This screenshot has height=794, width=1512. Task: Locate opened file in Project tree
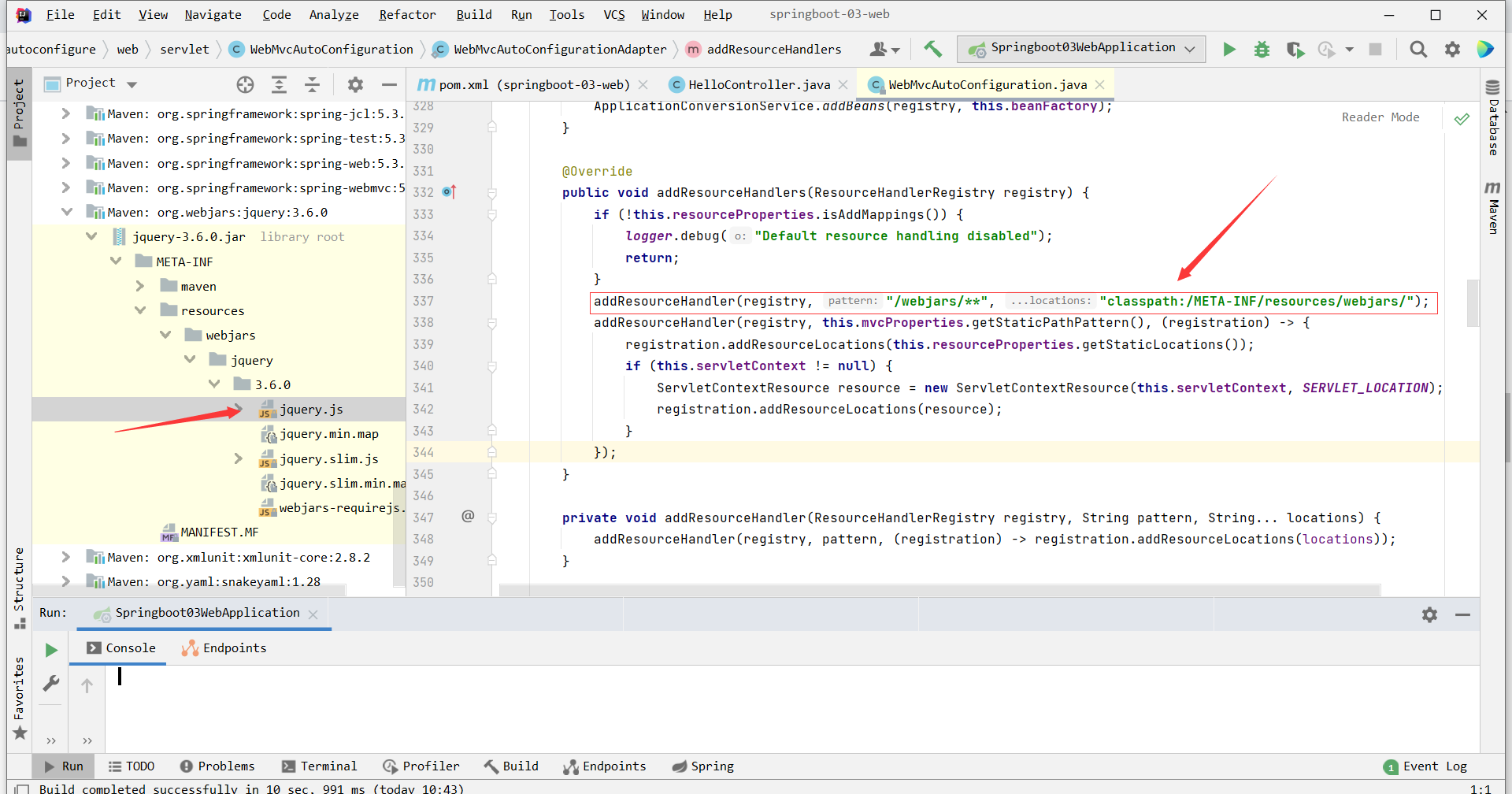(245, 84)
